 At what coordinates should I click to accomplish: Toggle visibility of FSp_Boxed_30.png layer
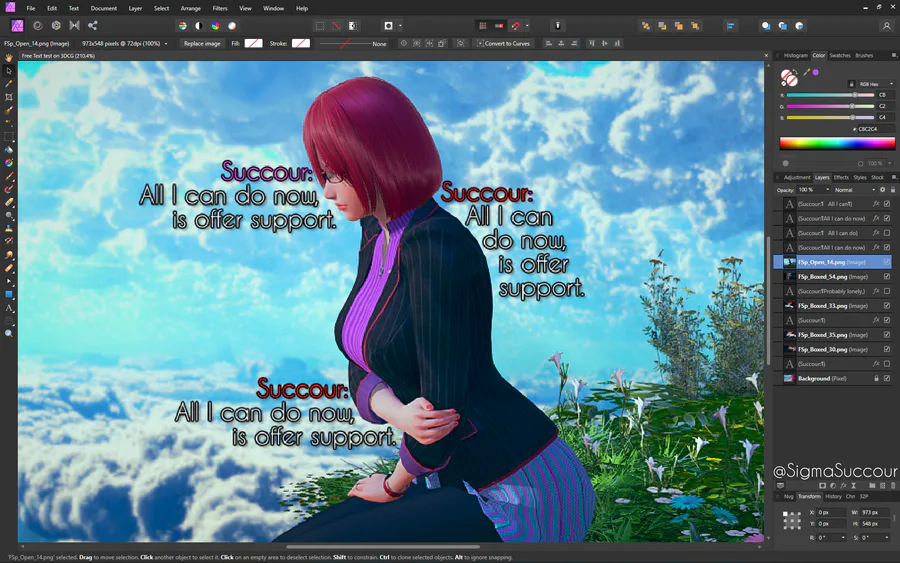pyautogui.click(x=887, y=350)
